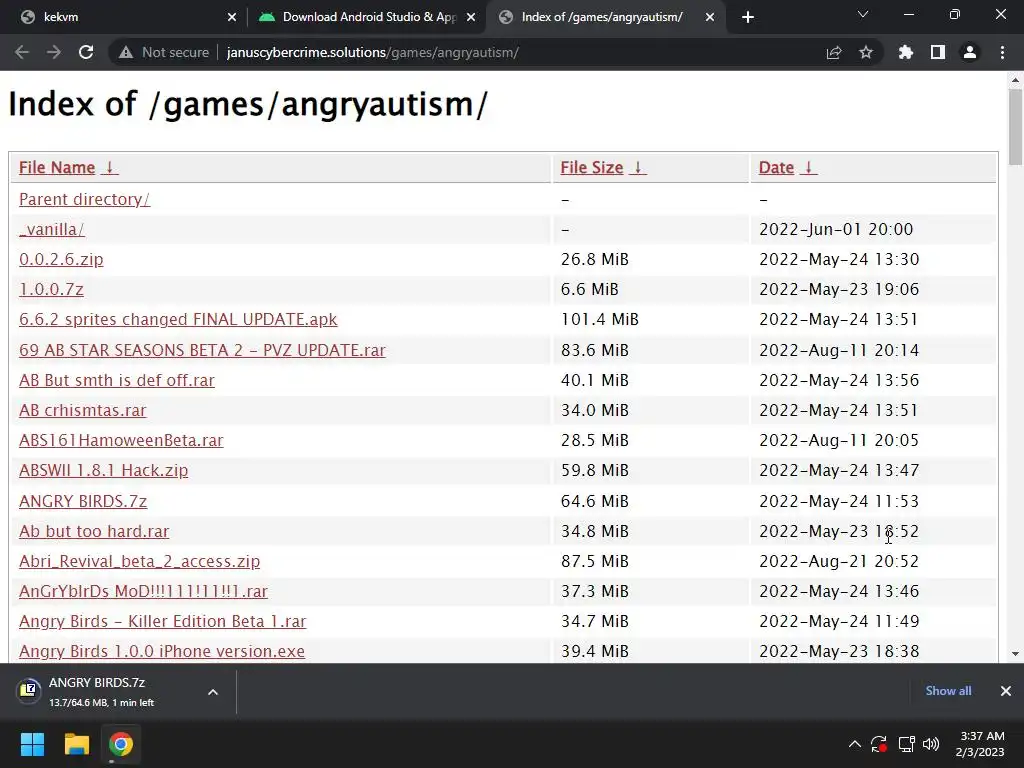Screen dimensions: 1024x768
Task: Open the taskbar clock and date
Action: coord(980,744)
